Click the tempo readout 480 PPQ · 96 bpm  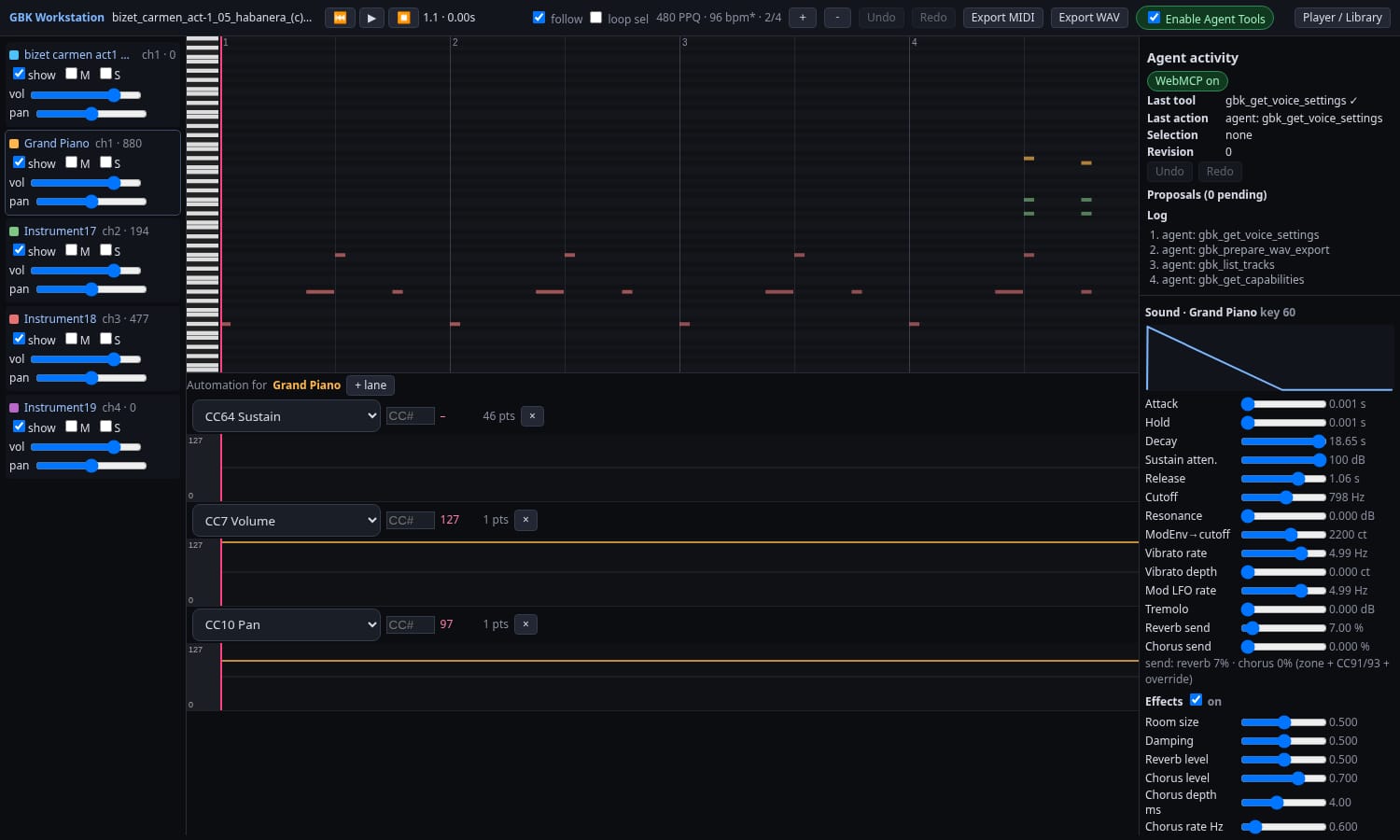coord(719,18)
